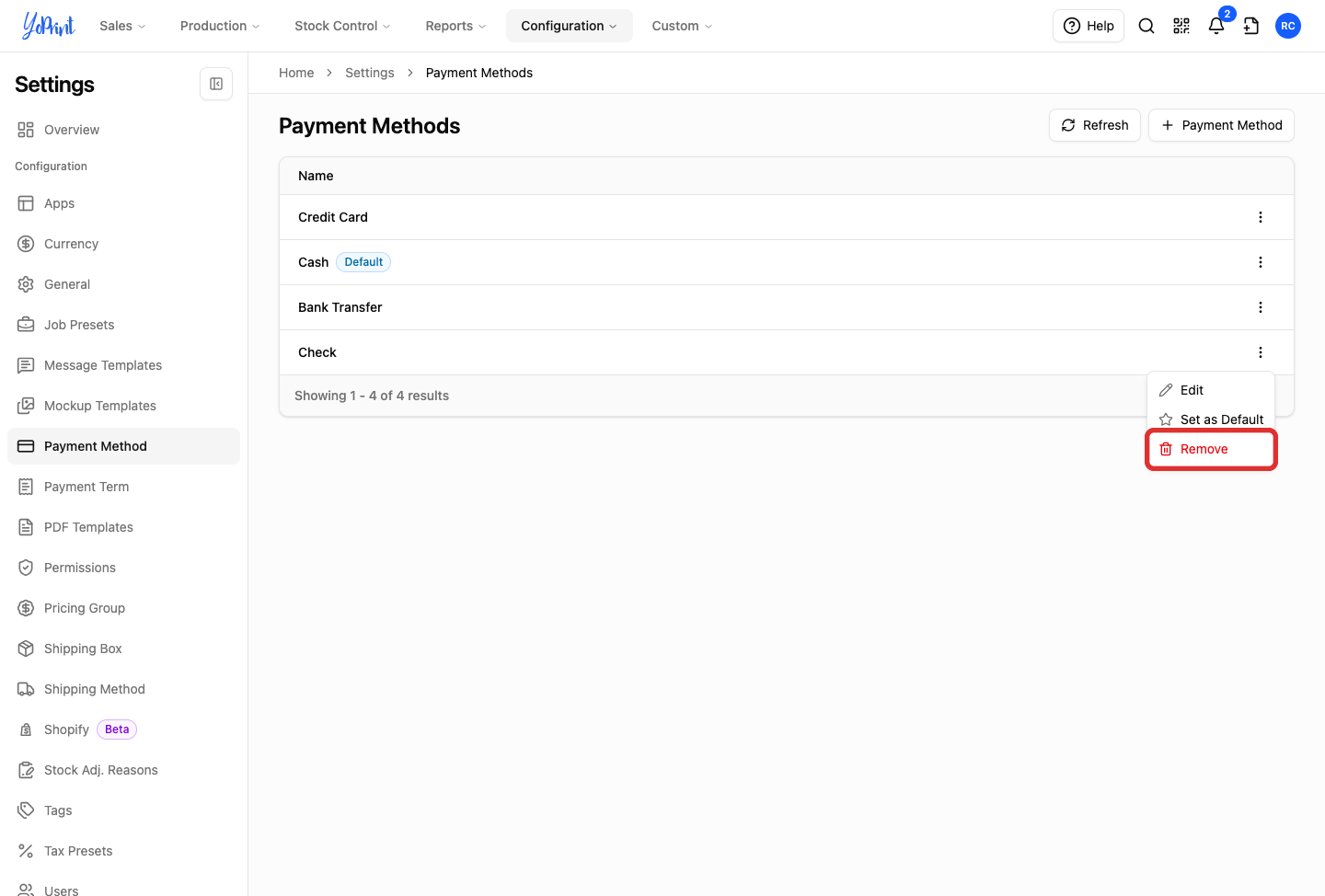Expand the Custom dropdown menu
This screenshot has height=896, width=1325.
(x=682, y=26)
